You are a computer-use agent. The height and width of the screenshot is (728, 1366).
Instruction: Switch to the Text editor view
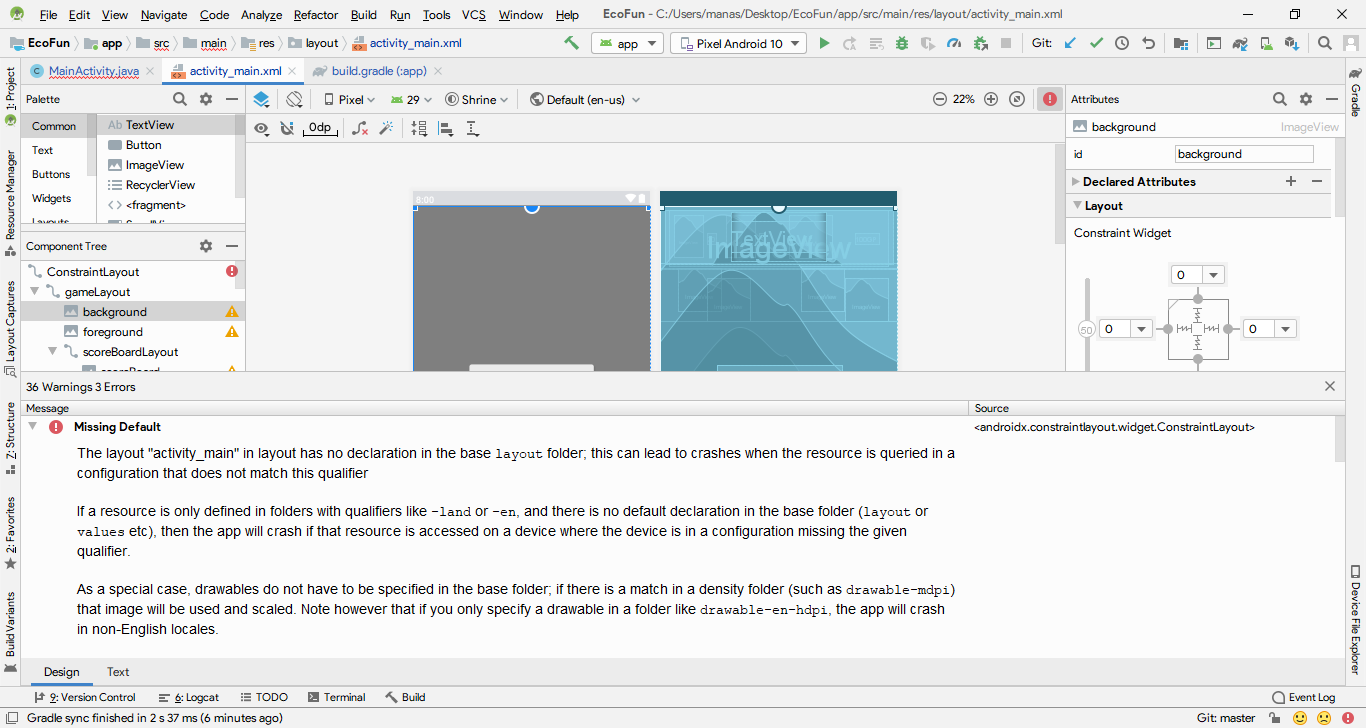click(x=118, y=672)
